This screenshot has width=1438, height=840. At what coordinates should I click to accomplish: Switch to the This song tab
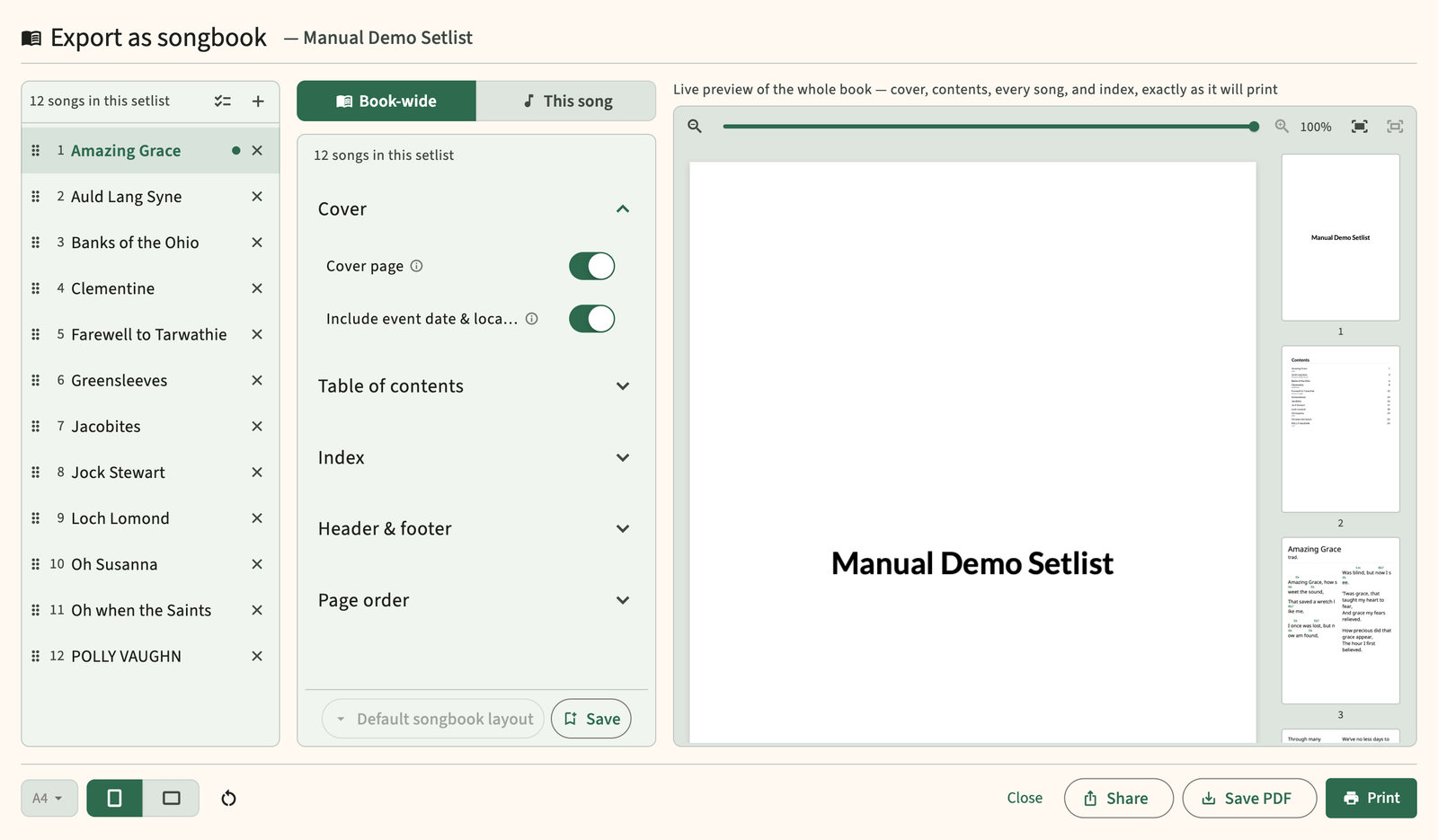(566, 101)
